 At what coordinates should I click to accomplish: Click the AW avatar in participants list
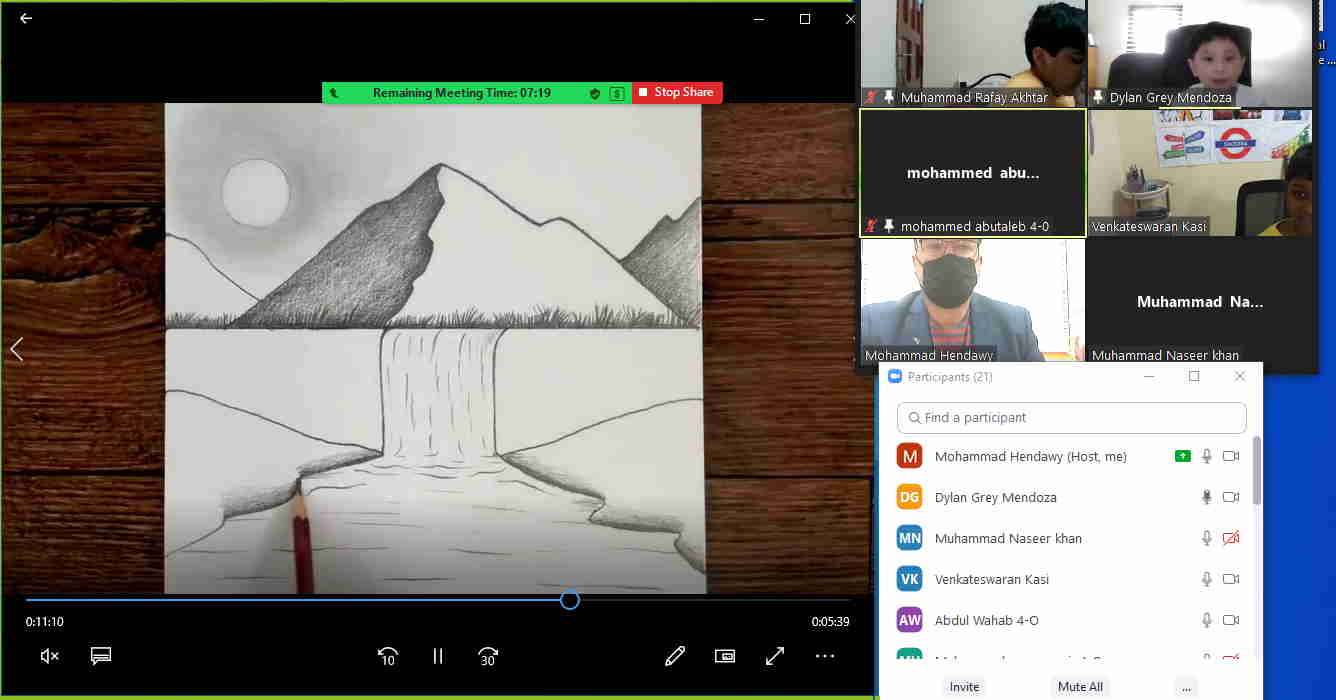[x=909, y=620]
